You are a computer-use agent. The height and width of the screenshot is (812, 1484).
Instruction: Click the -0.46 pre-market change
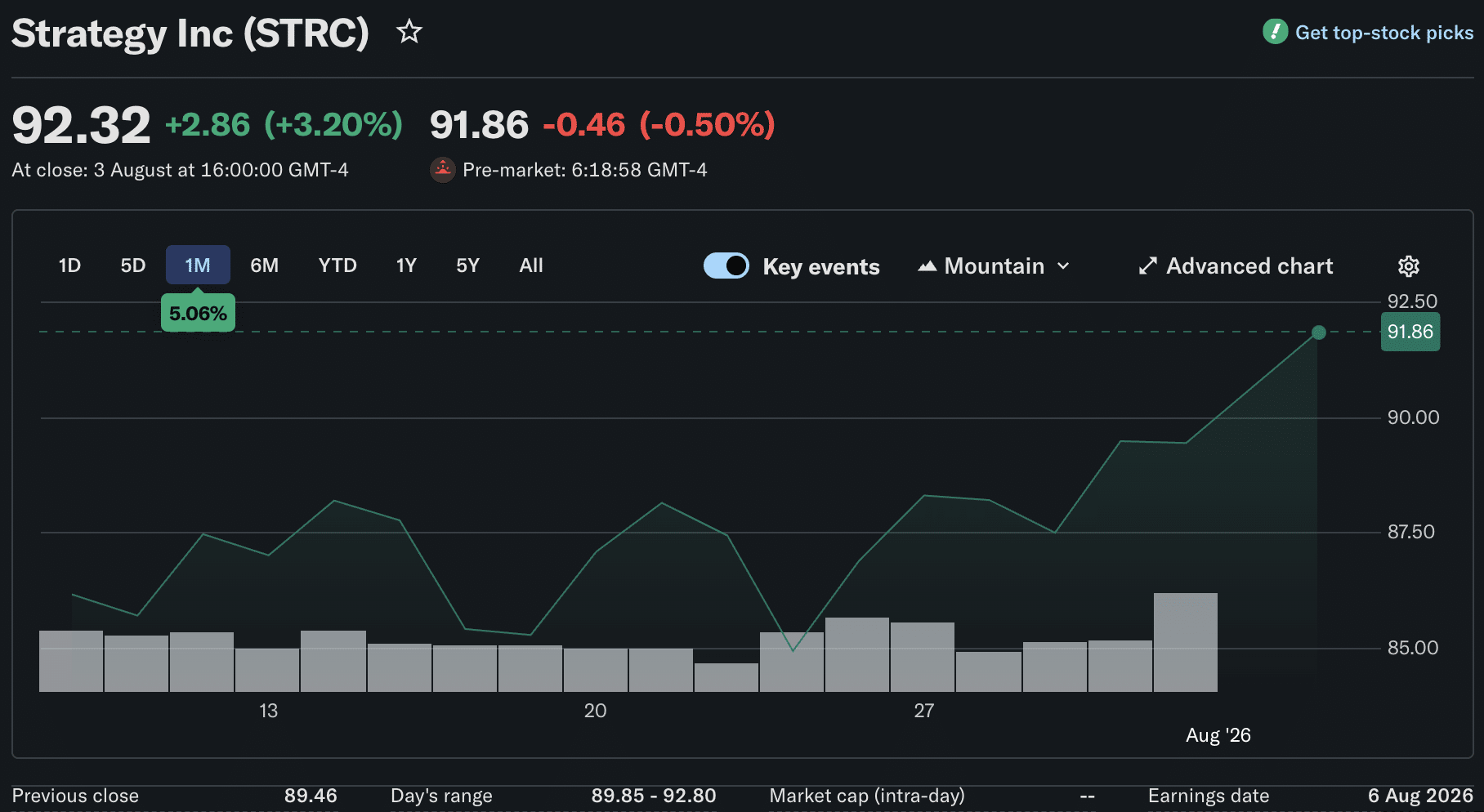point(584,125)
